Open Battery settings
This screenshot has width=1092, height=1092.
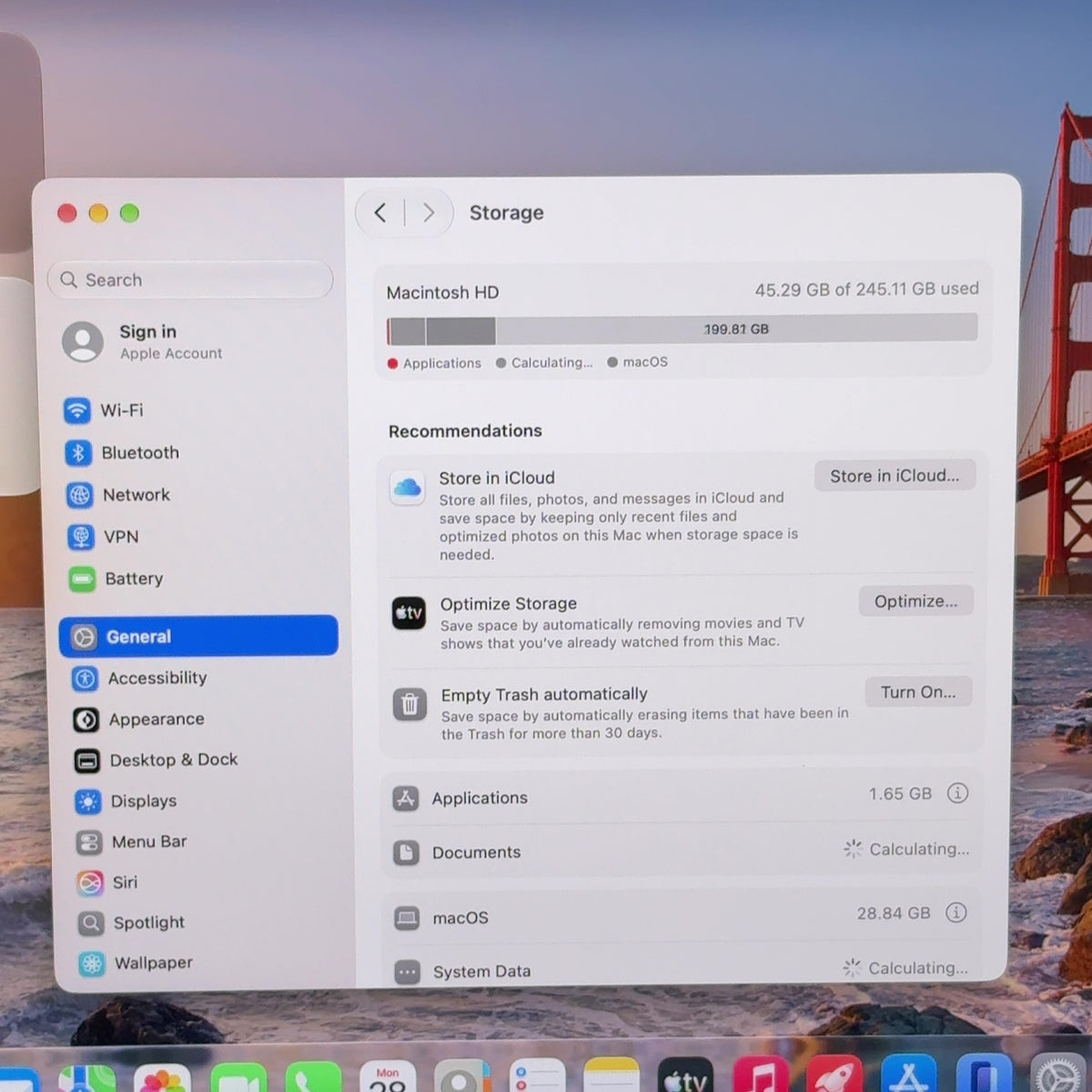(x=116, y=579)
